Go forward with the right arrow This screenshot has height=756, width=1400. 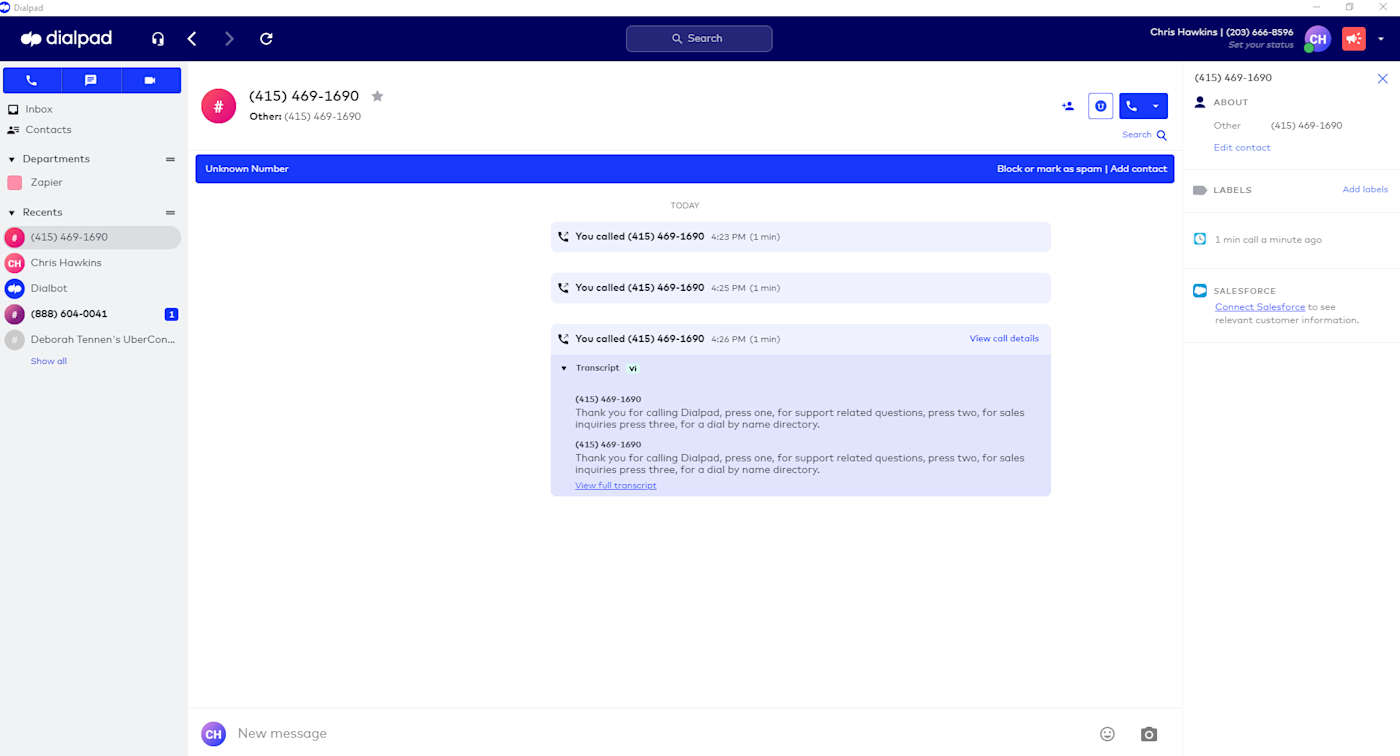pos(229,39)
